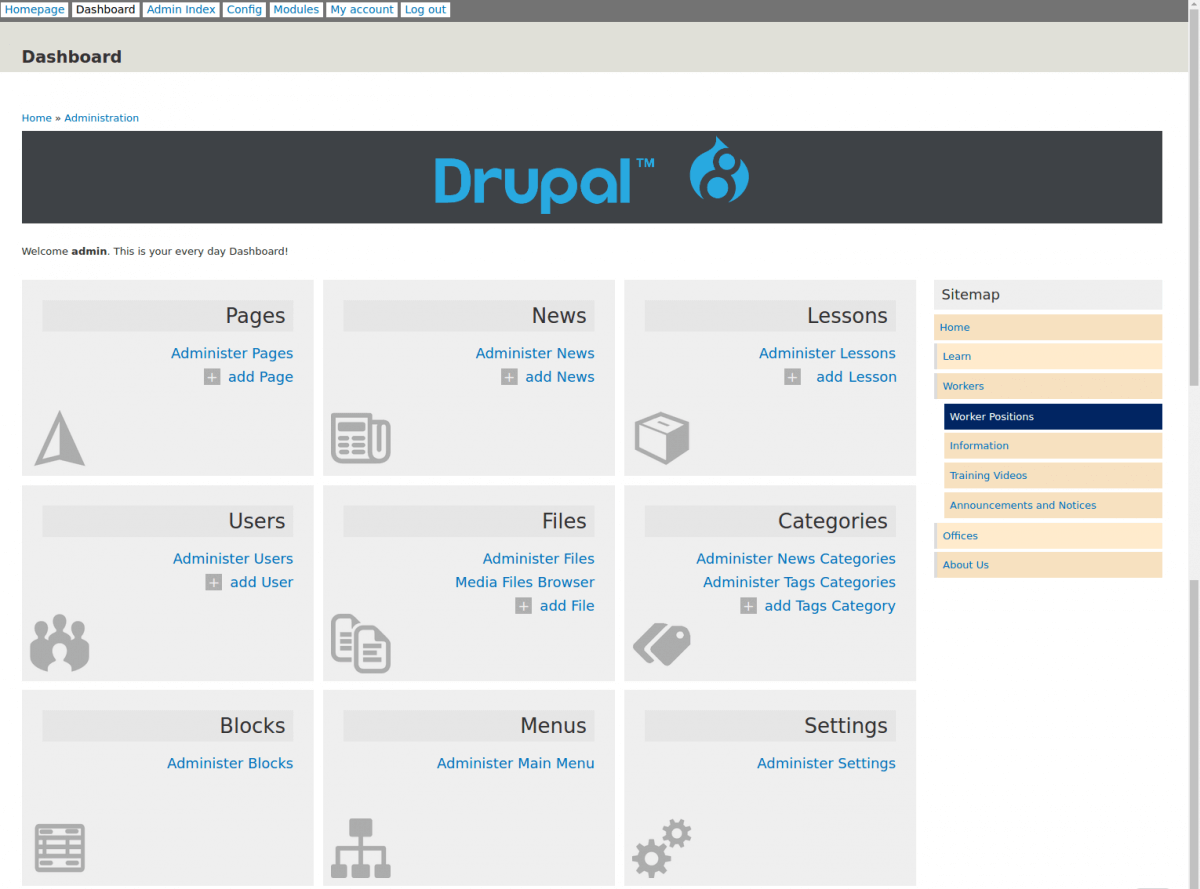
Task: Click the Files panel documents icon
Action: 361,643
